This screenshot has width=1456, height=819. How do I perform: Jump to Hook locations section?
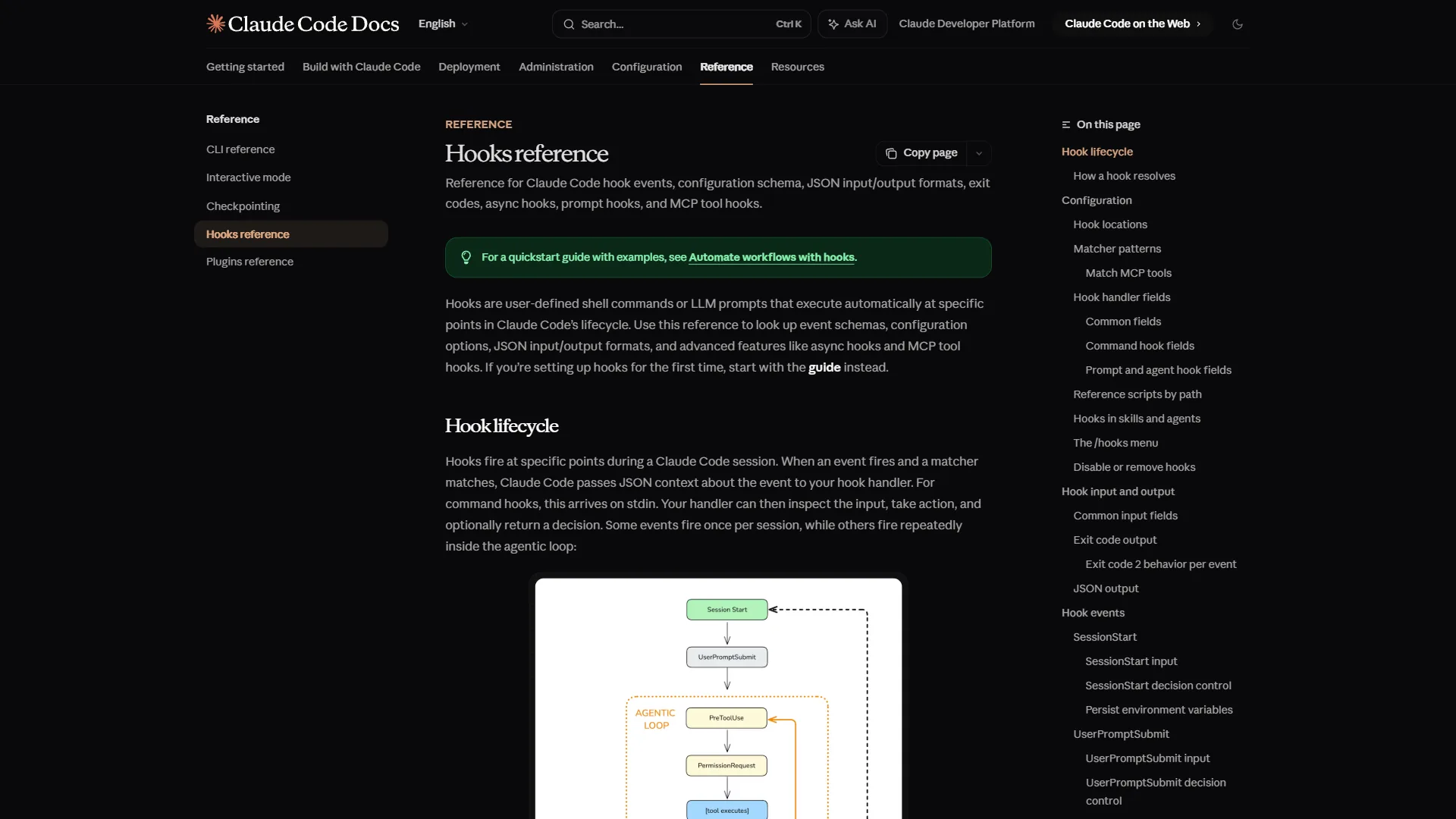click(1110, 224)
